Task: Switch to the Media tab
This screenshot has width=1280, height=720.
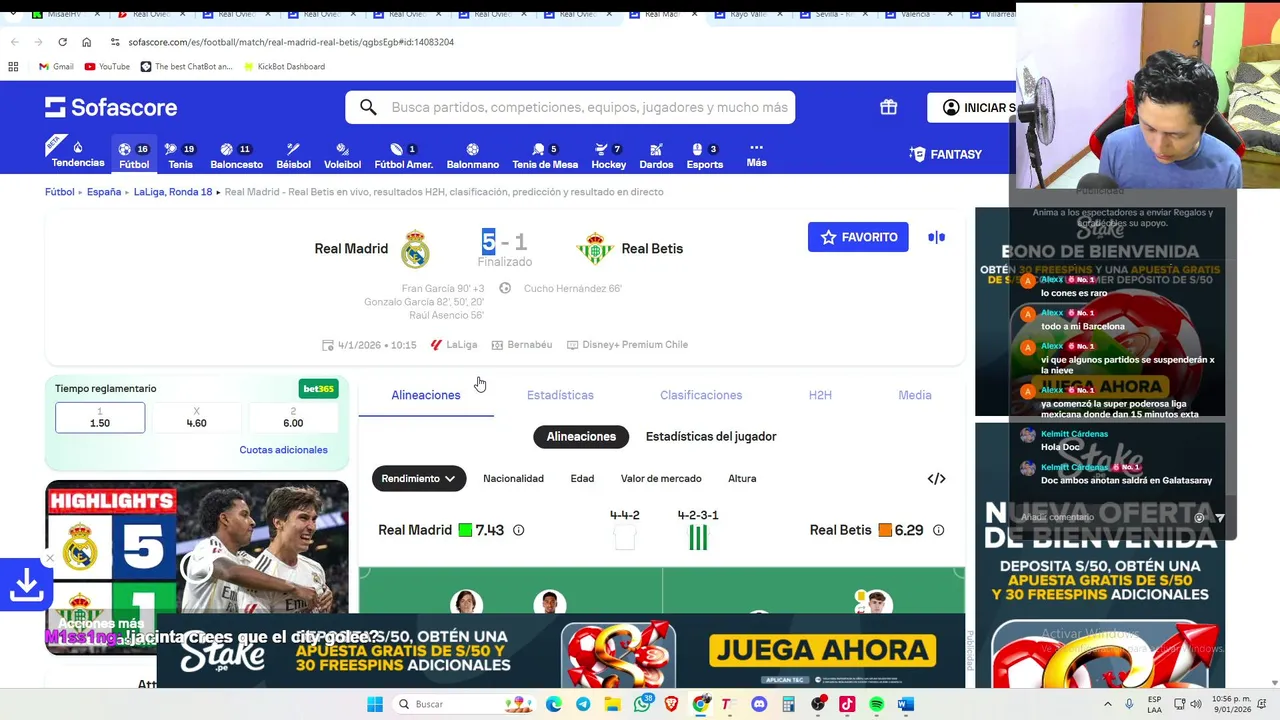Action: 915,395
